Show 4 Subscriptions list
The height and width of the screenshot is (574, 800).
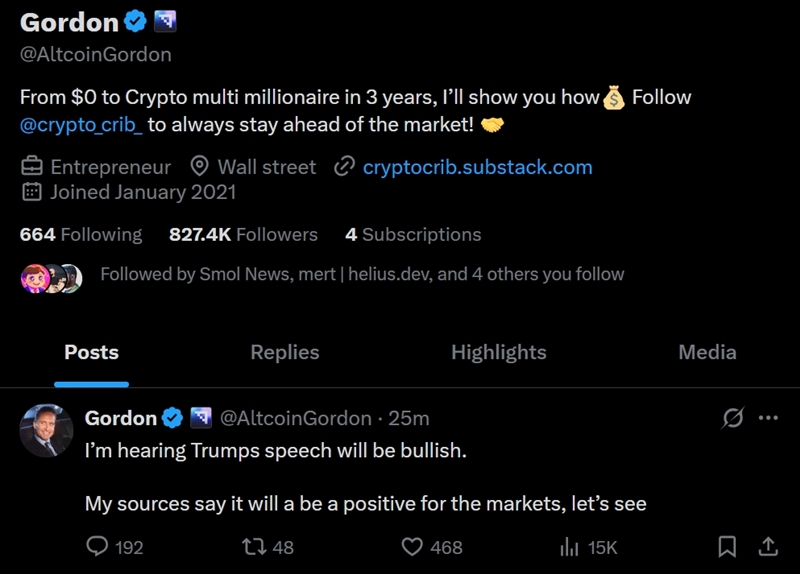pyautogui.click(x=413, y=235)
